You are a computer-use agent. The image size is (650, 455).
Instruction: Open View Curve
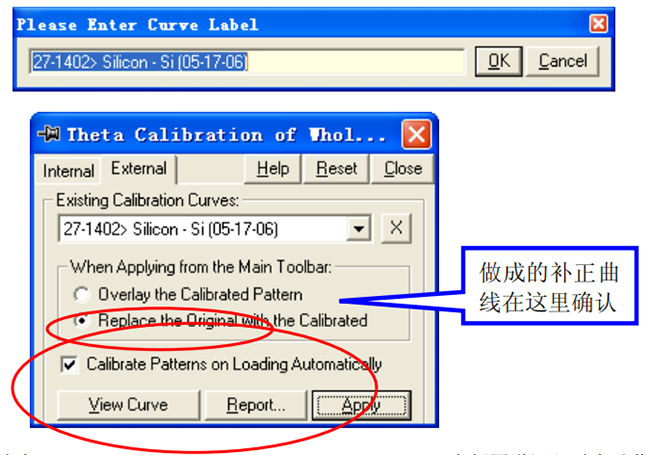[127, 405]
